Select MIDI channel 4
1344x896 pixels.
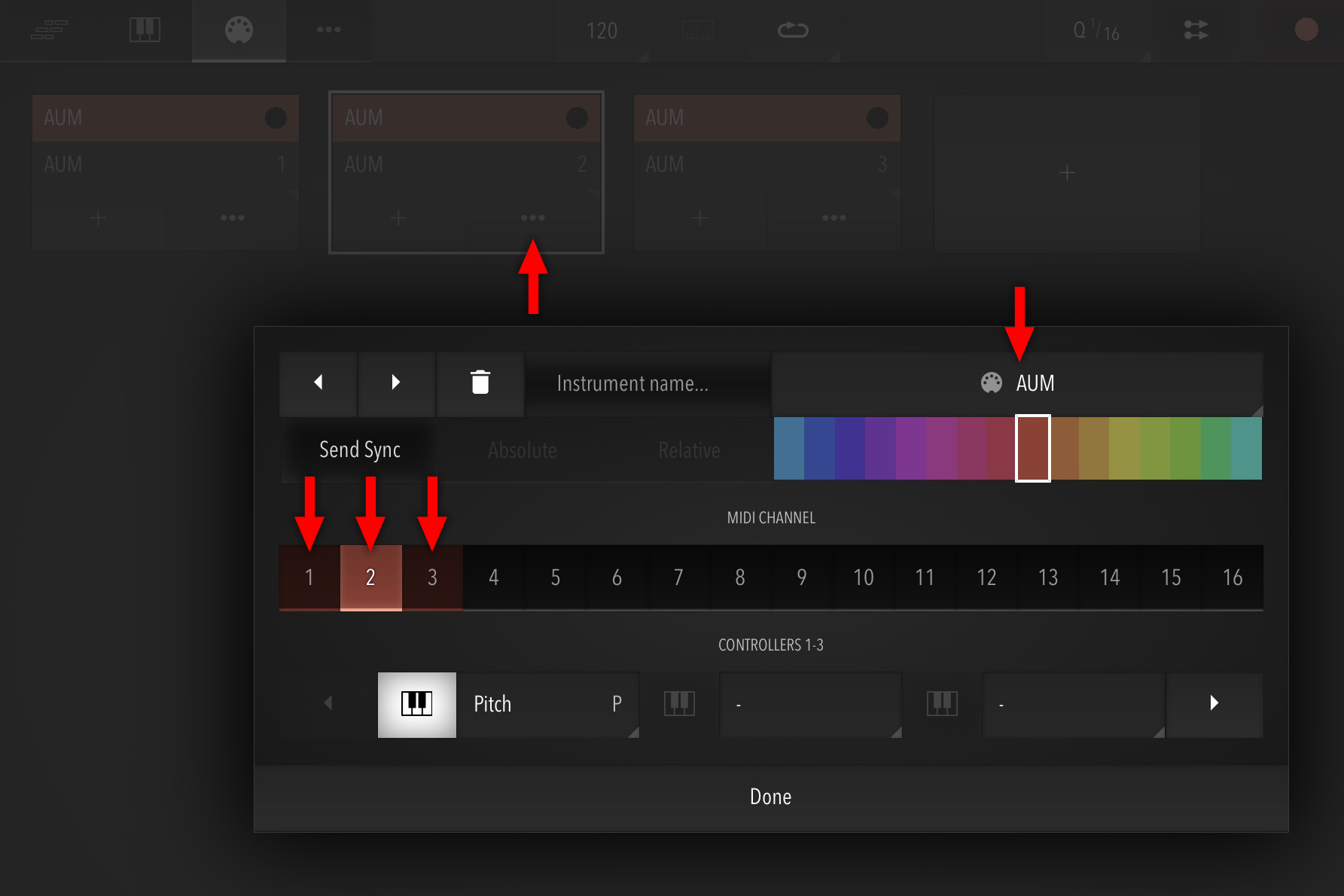coord(494,578)
